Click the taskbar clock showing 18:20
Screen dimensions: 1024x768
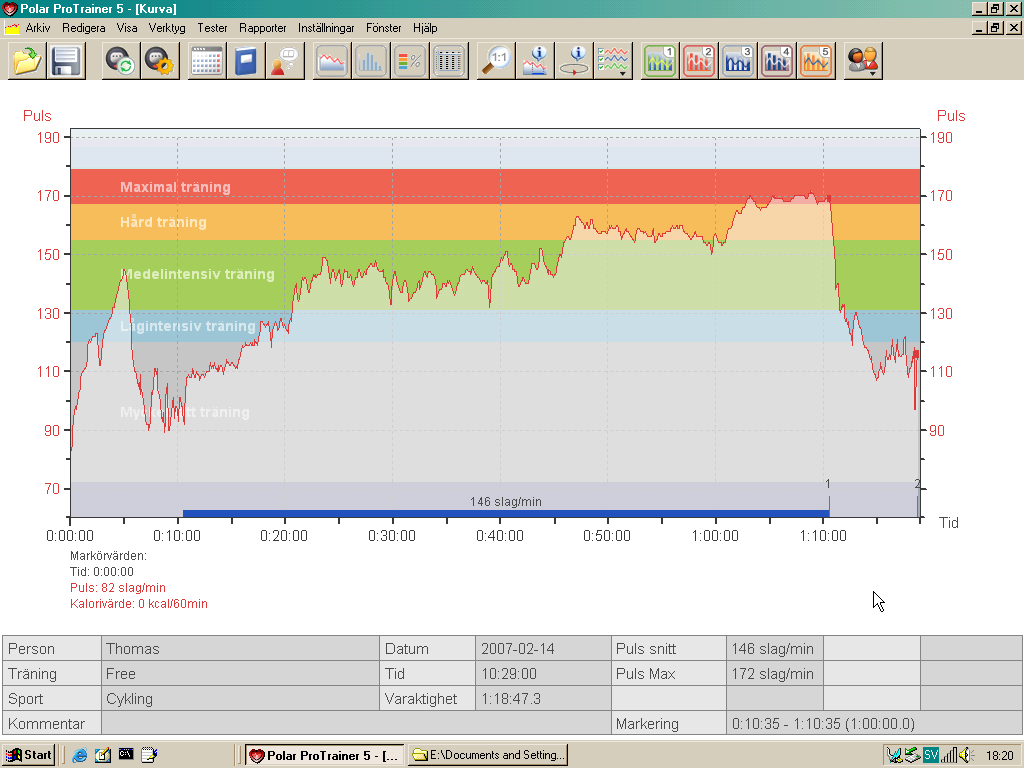click(1000, 756)
